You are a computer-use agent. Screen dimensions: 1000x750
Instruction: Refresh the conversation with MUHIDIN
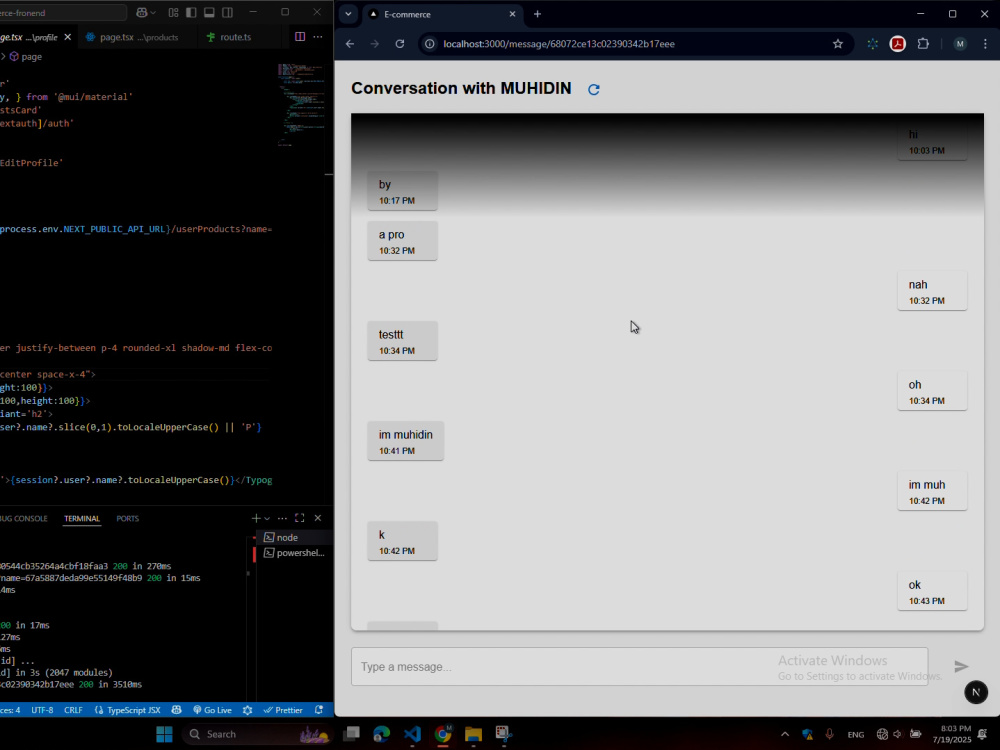click(594, 89)
